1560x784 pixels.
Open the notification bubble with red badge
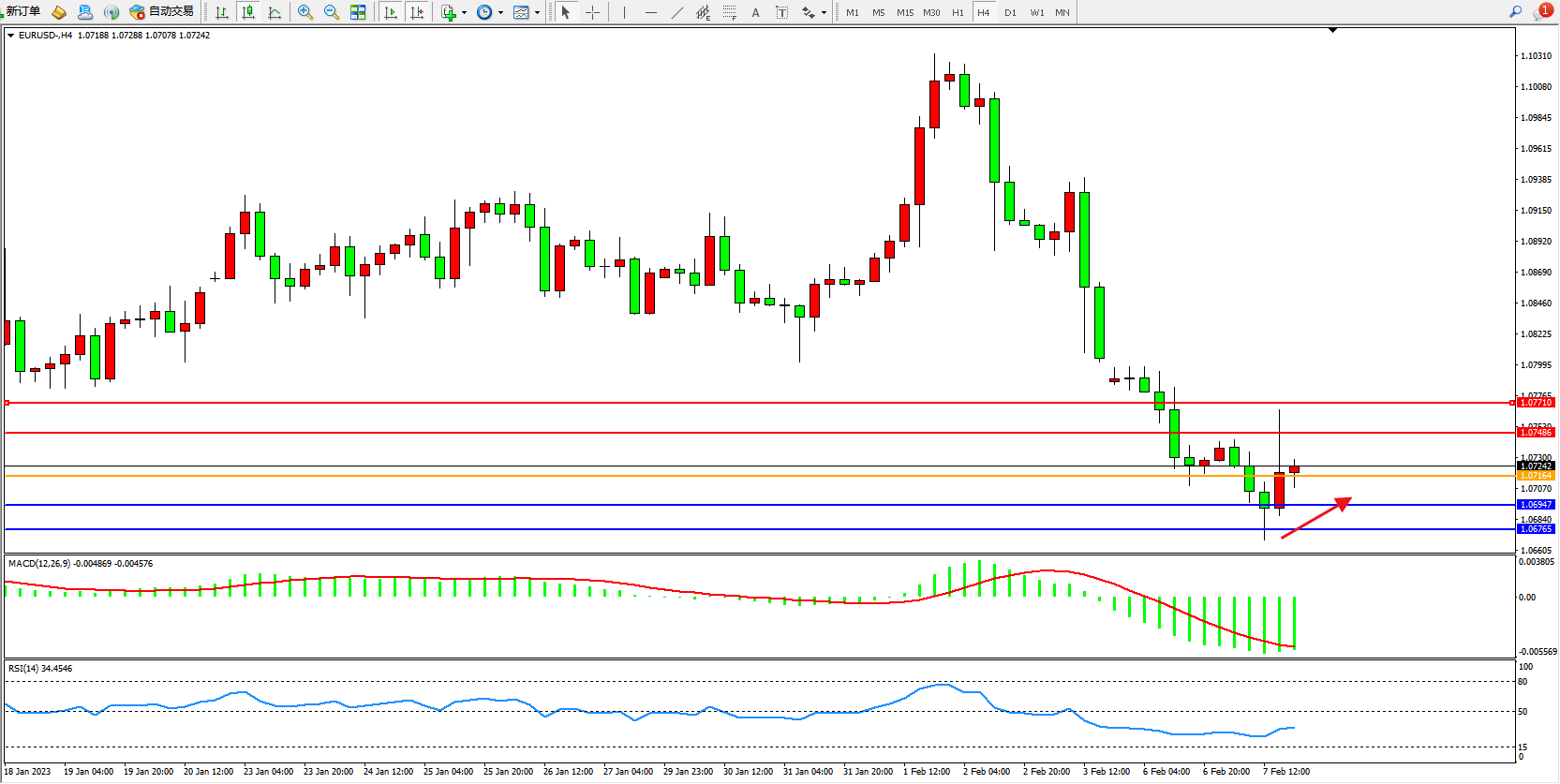click(1541, 12)
